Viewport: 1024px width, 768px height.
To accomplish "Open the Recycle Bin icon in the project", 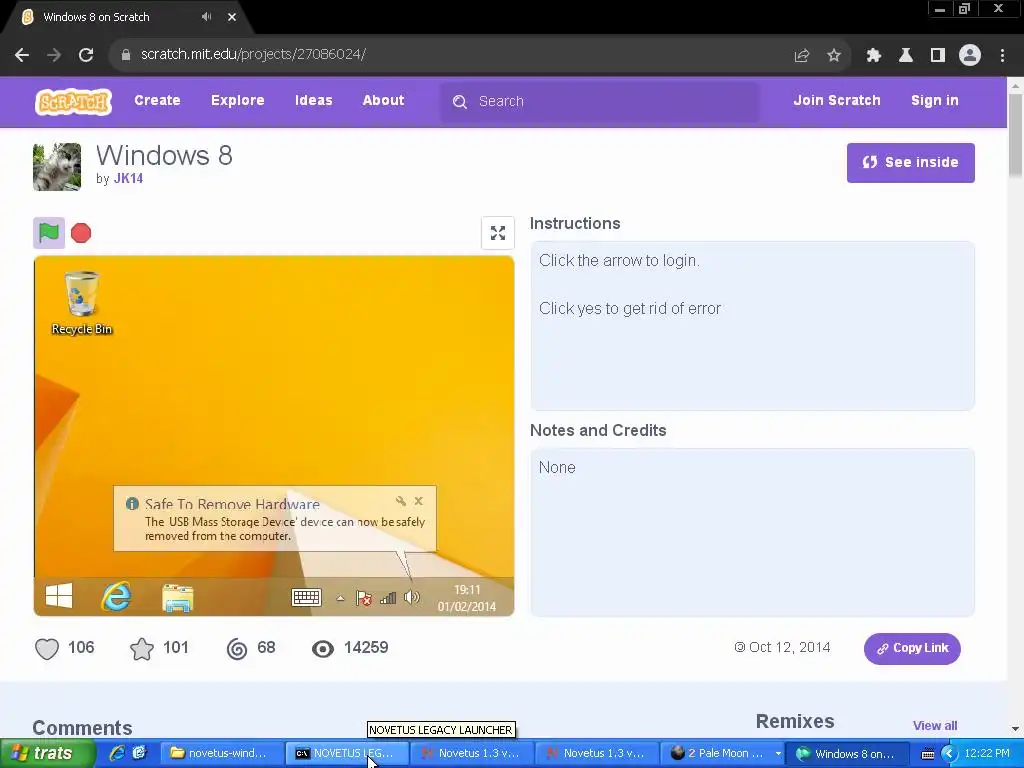I will point(82,303).
